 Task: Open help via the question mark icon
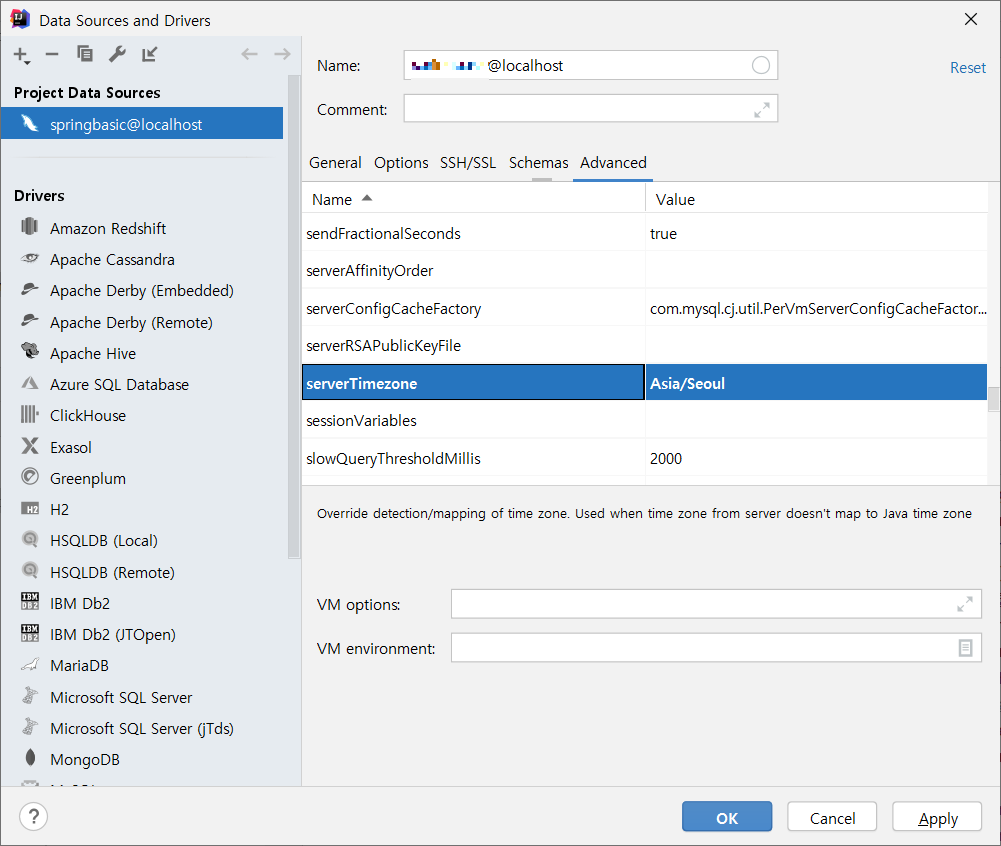coord(33,816)
